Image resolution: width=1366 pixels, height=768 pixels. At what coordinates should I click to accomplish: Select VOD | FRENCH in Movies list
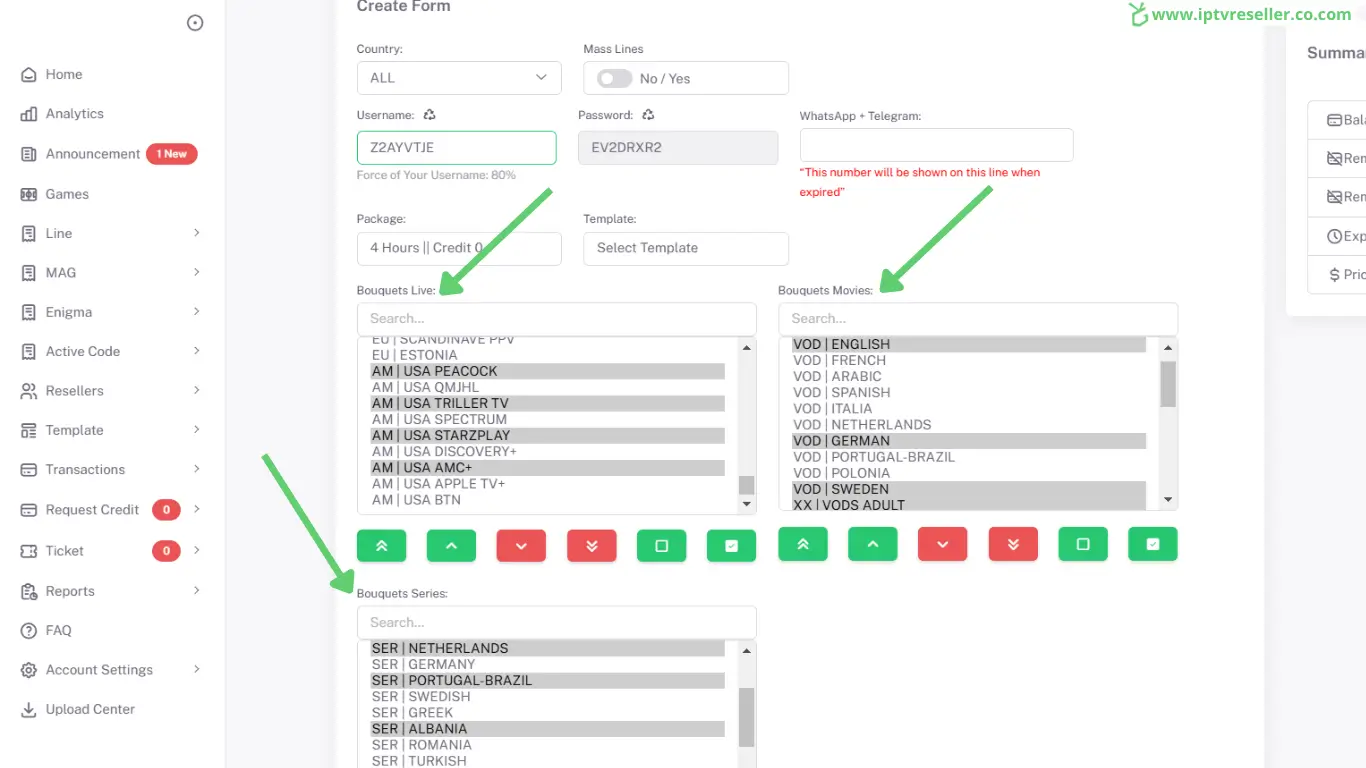coord(839,360)
